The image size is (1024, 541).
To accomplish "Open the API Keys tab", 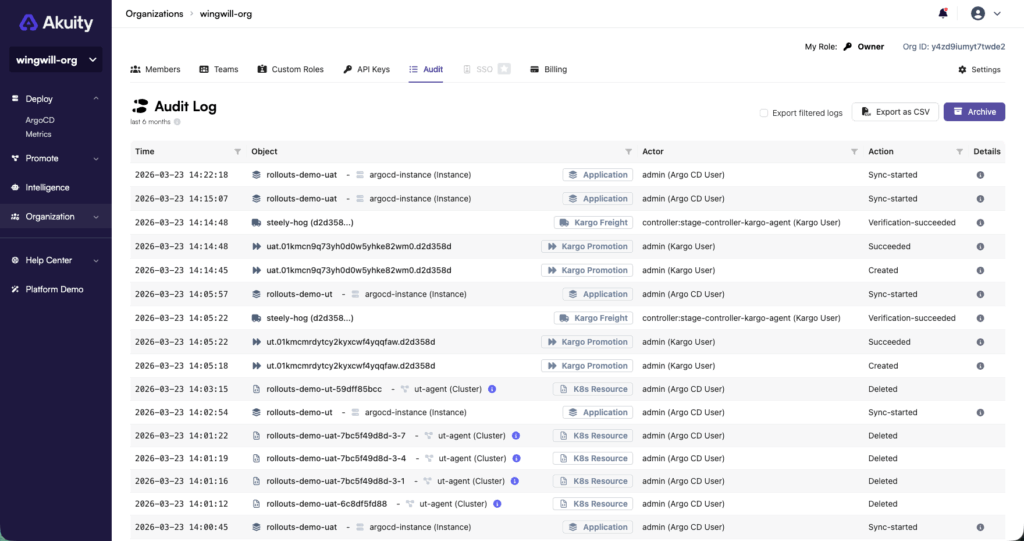I will (x=366, y=69).
